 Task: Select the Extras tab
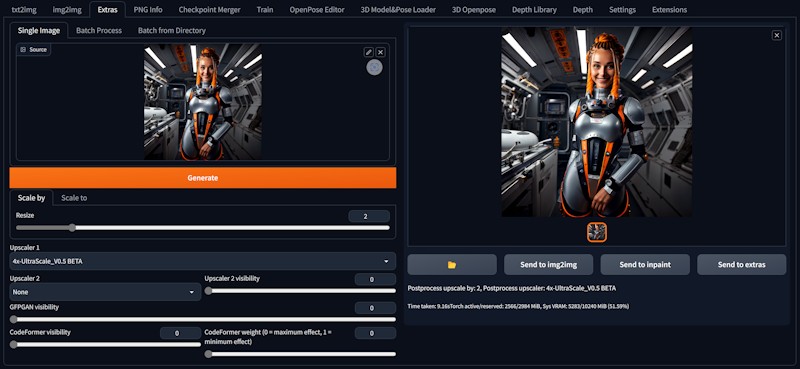[107, 10]
